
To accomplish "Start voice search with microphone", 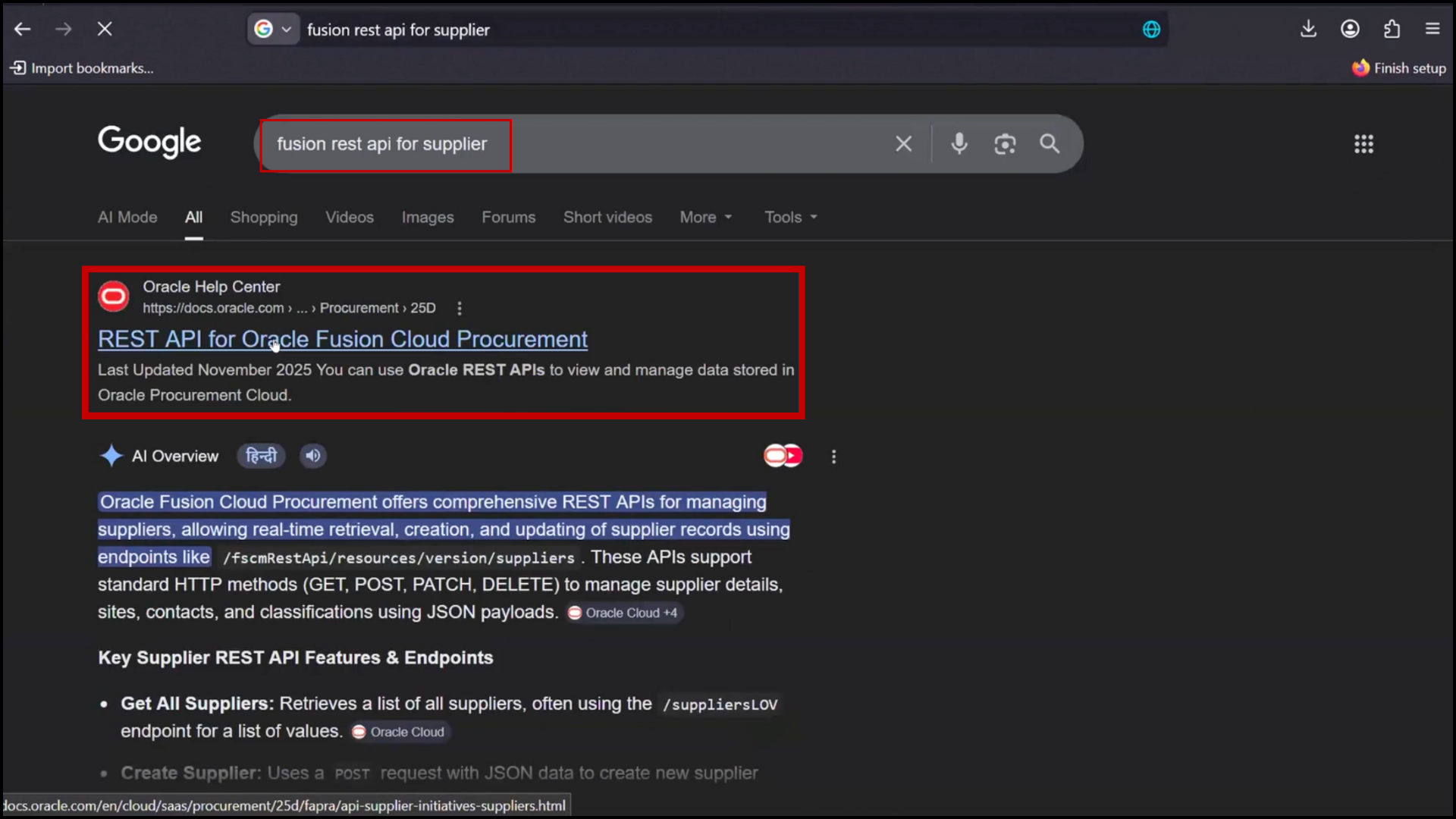I will (959, 143).
